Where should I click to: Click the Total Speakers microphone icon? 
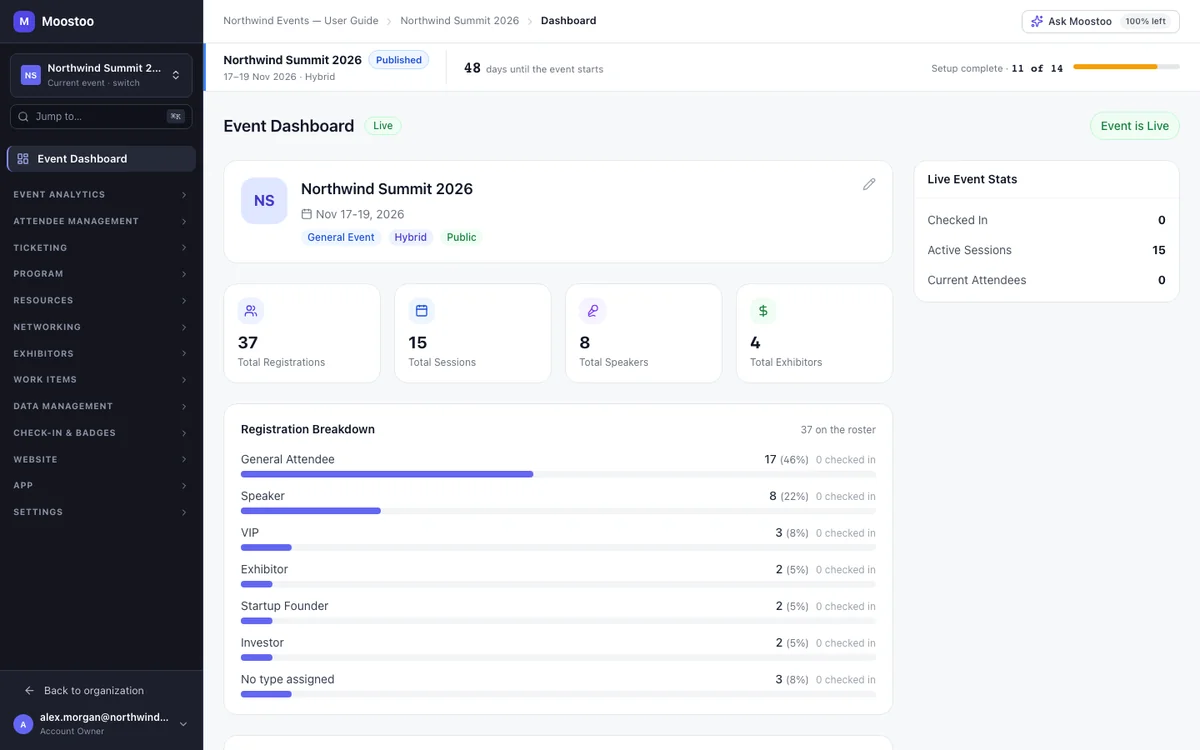592,311
